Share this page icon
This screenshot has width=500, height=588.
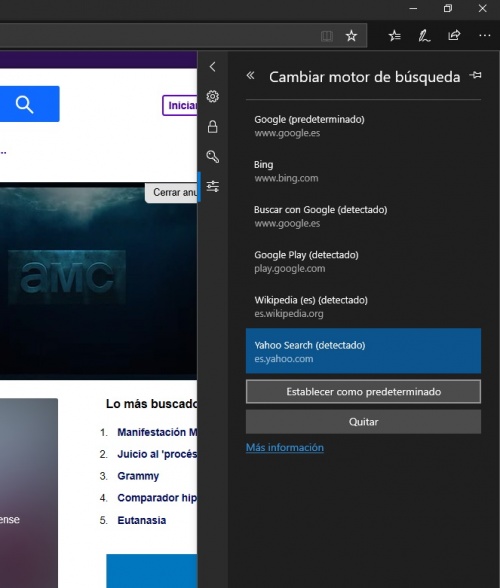tap(454, 36)
